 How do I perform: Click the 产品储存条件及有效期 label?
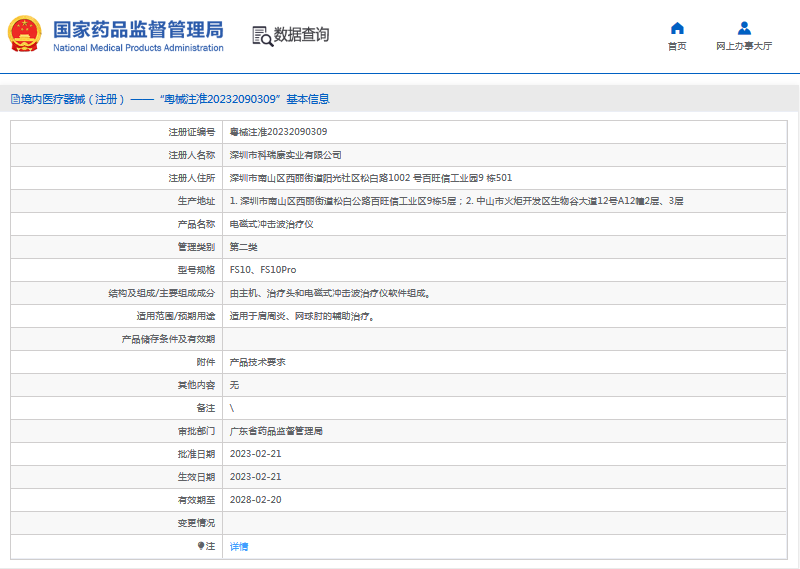coord(168,339)
